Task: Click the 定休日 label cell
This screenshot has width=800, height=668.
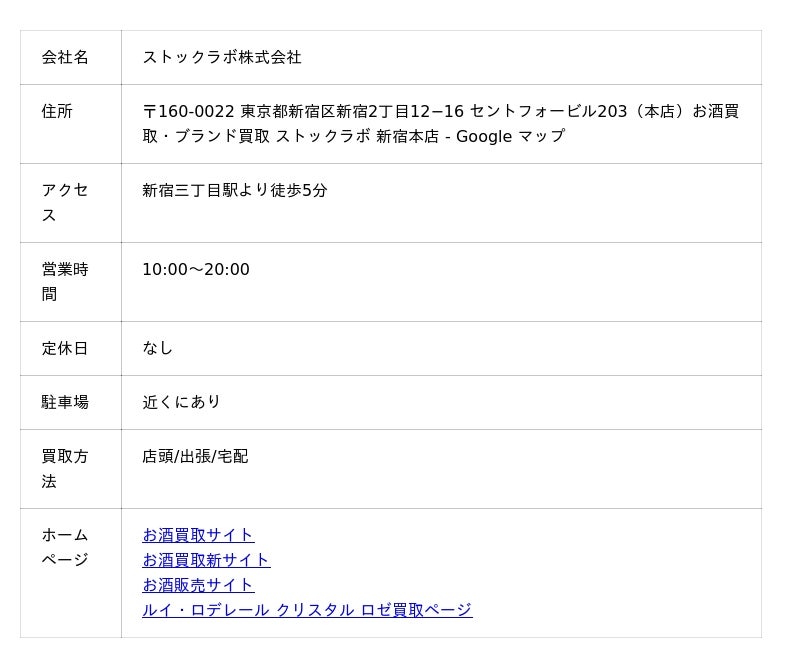Action: point(65,348)
